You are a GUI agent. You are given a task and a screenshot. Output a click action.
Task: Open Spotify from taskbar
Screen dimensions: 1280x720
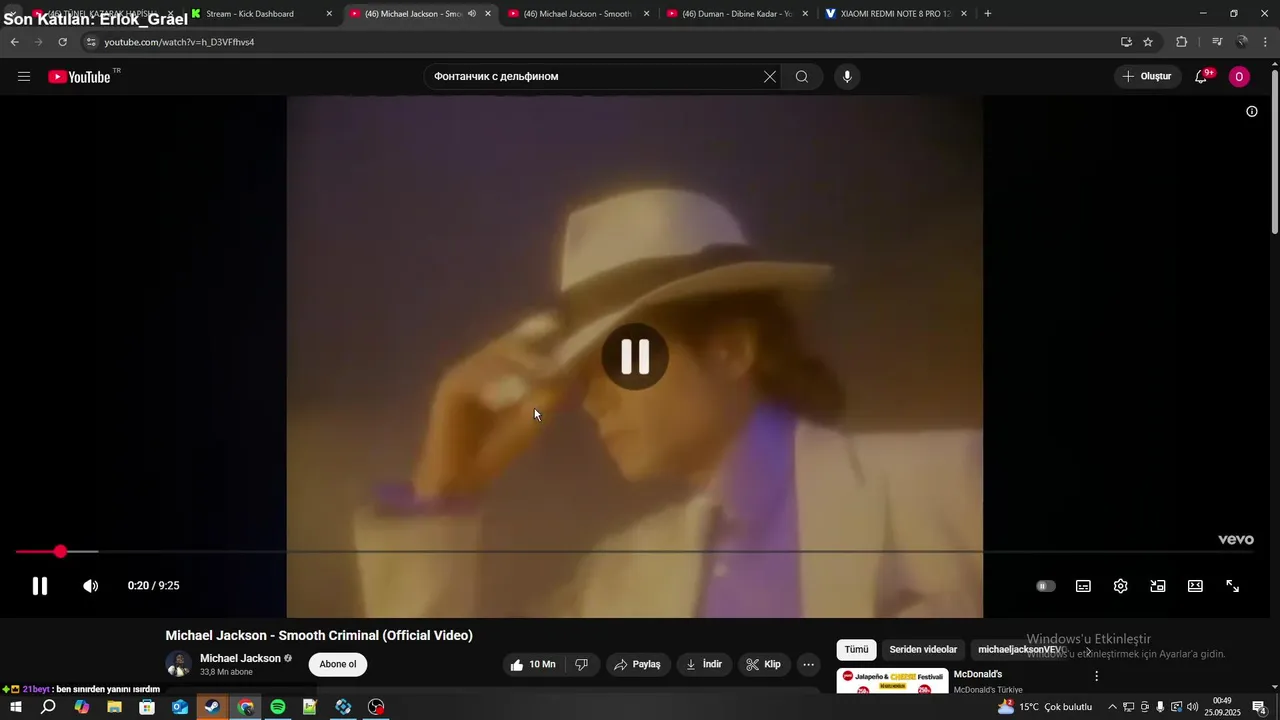(x=278, y=707)
